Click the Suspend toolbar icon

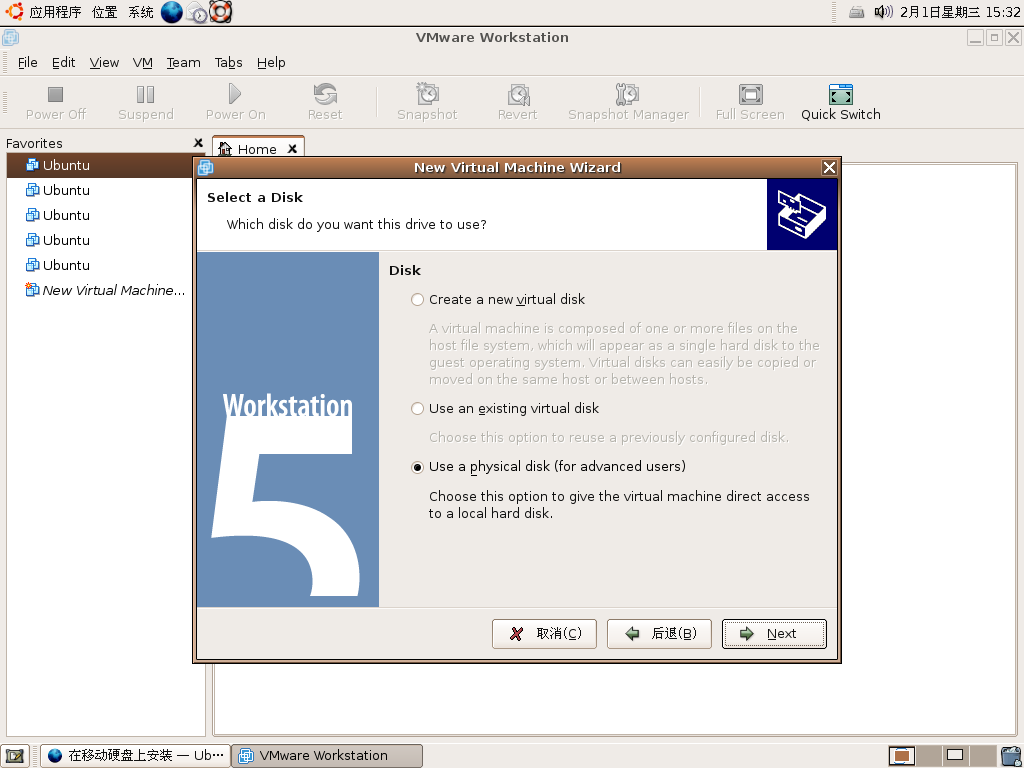point(145,95)
